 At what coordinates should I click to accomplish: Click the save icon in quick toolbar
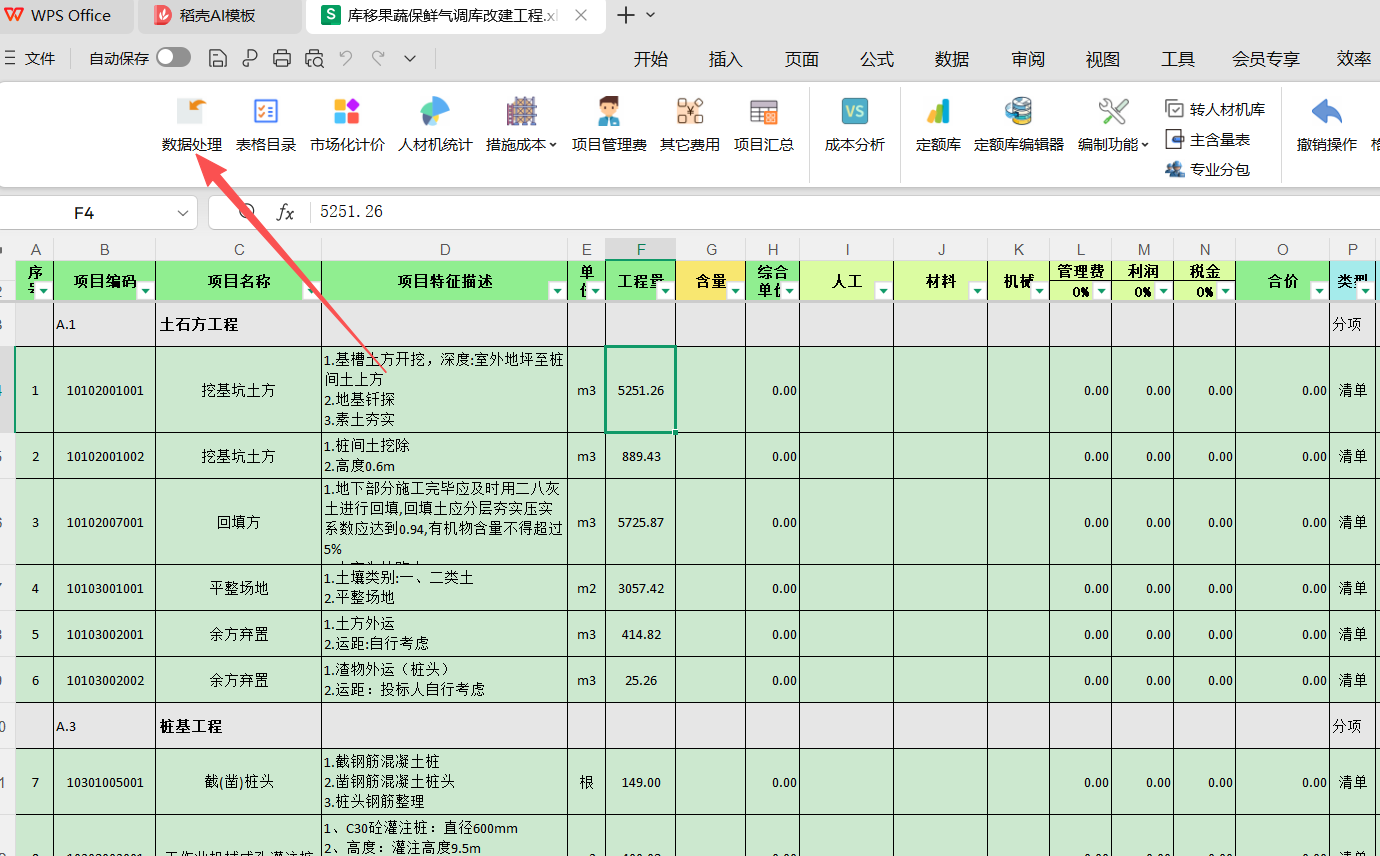(217, 59)
